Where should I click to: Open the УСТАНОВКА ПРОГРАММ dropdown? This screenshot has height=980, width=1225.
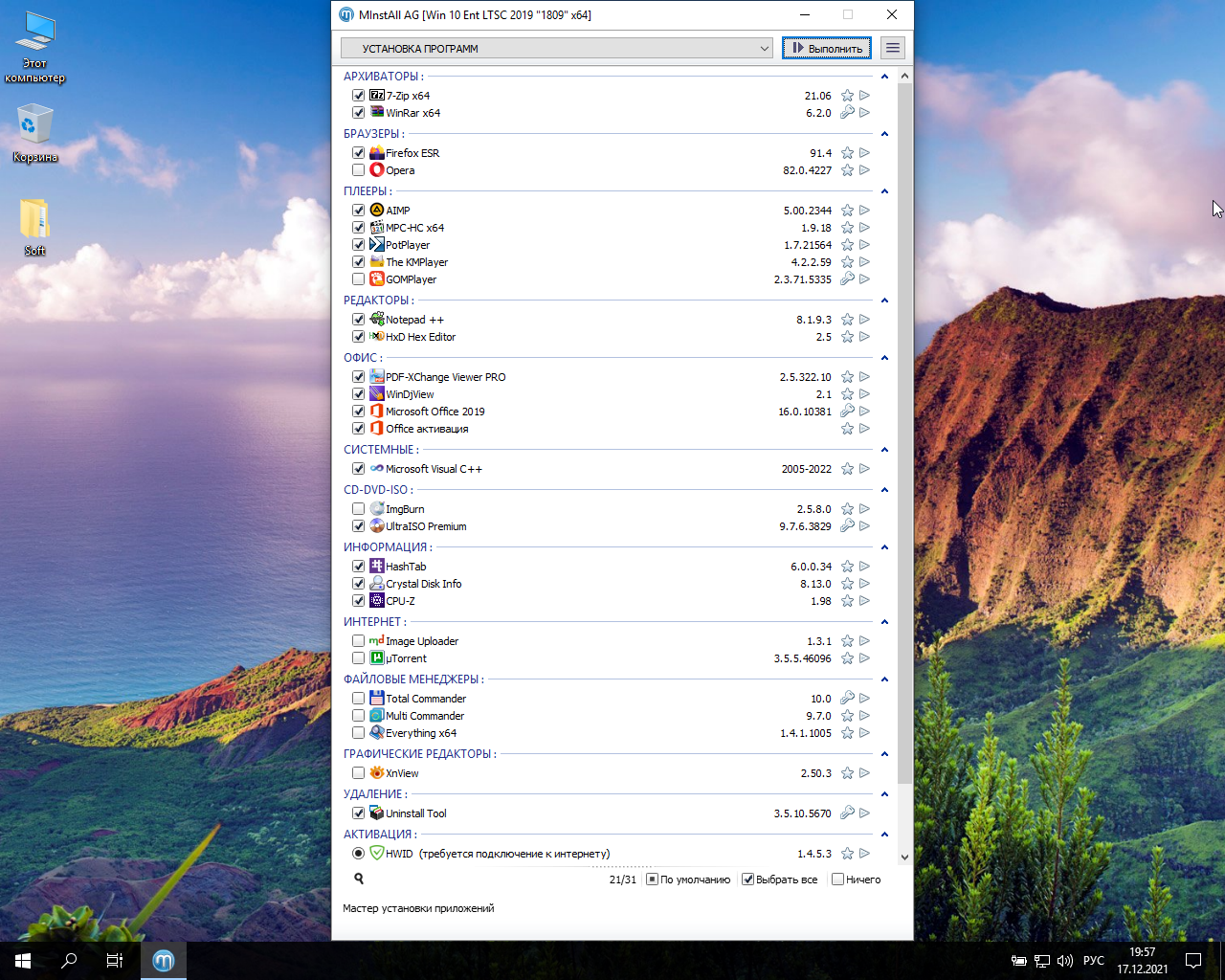[556, 48]
